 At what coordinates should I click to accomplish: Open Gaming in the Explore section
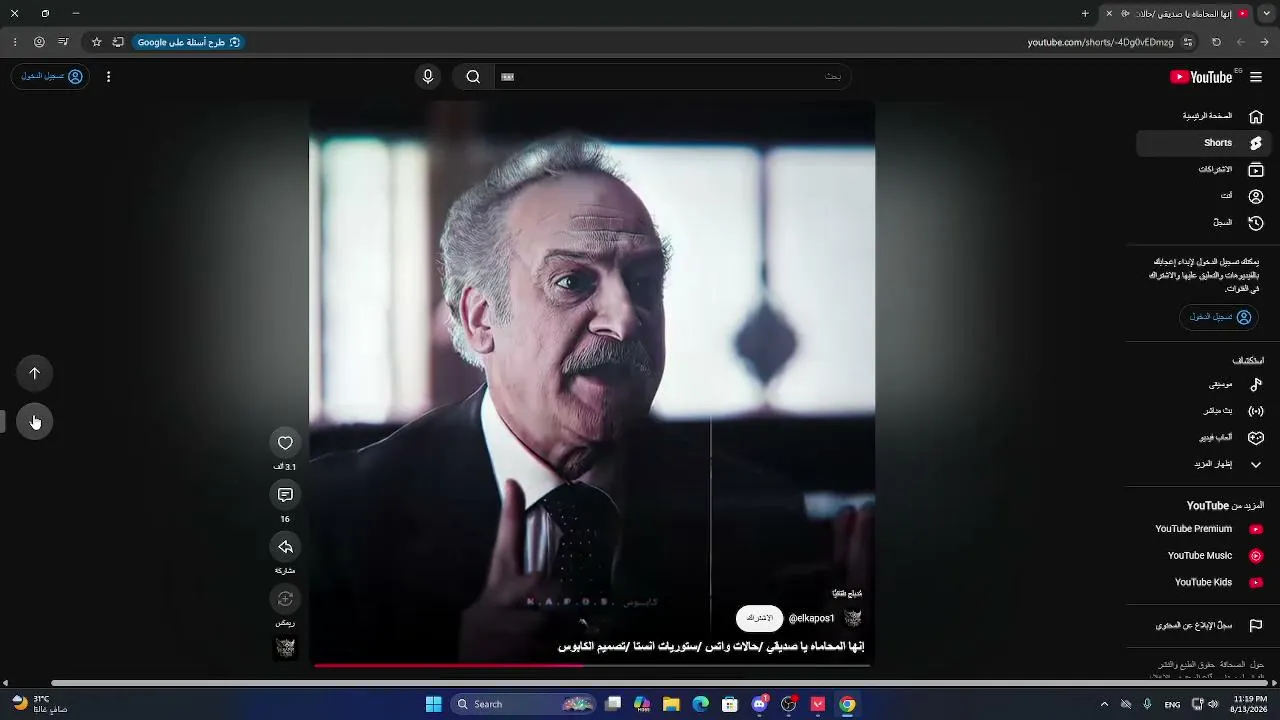(1204, 437)
